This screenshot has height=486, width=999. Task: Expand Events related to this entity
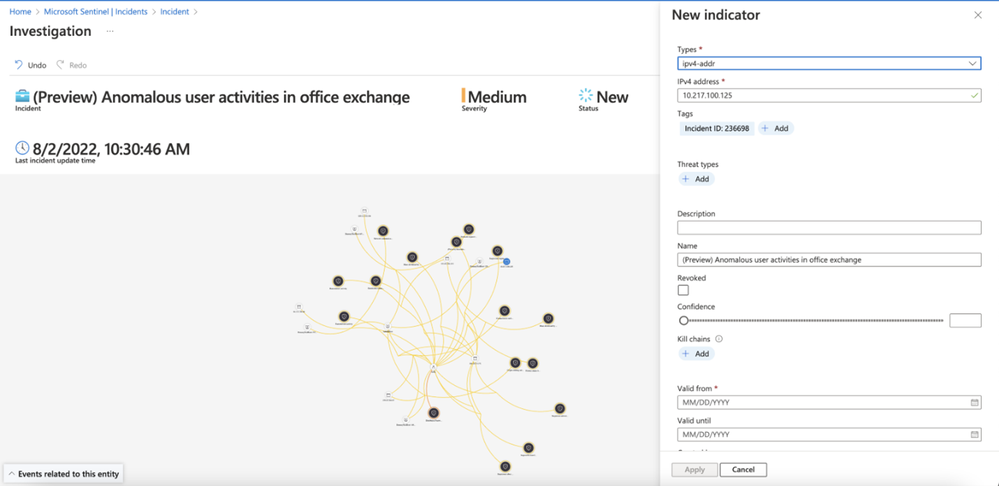(63, 474)
